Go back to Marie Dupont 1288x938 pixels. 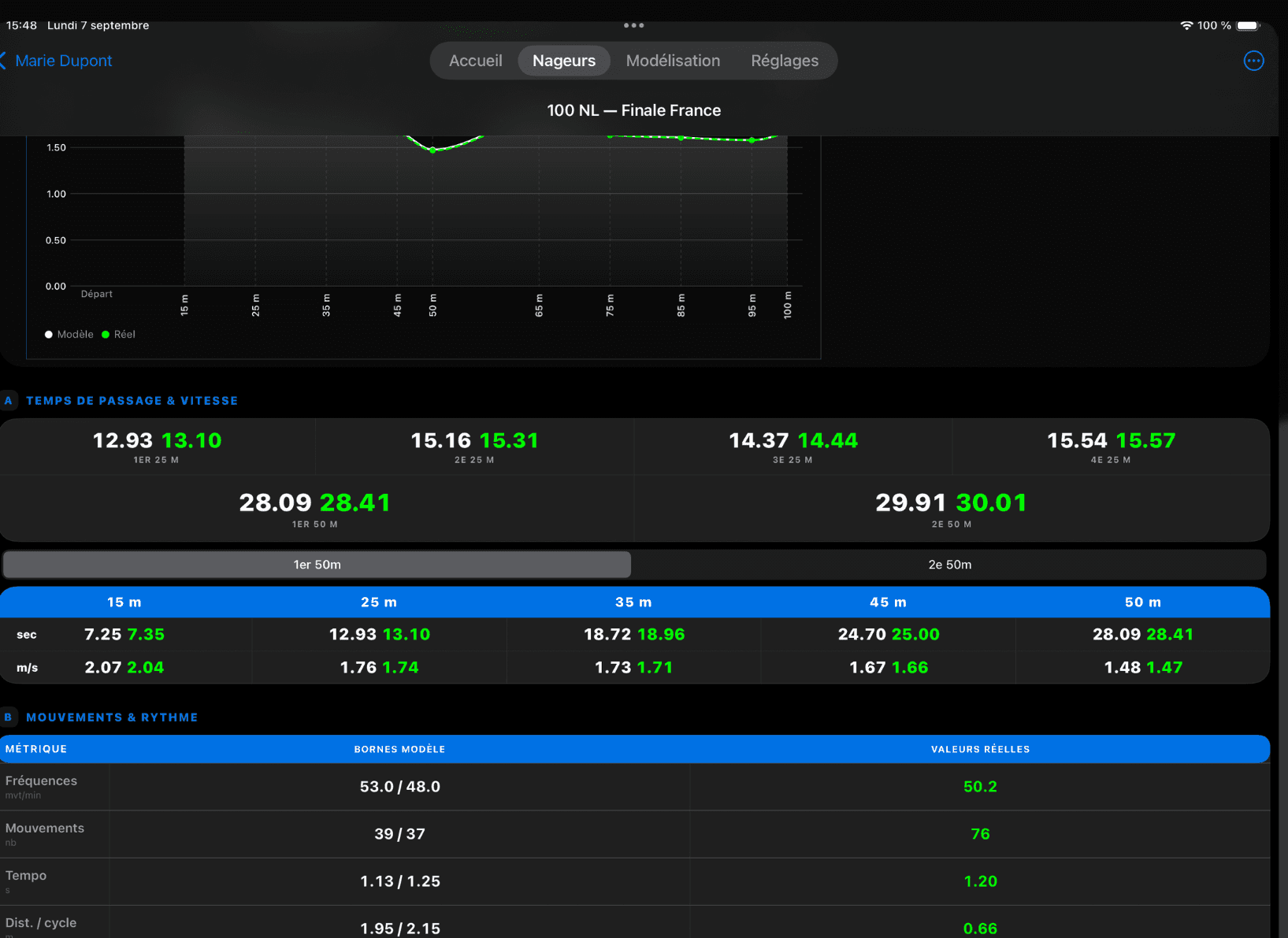click(x=57, y=61)
